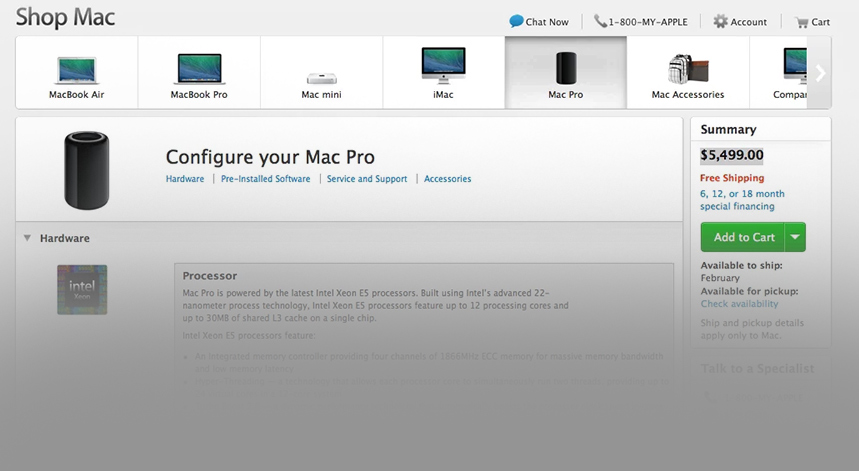Select the Mac mini product icon
The image size is (859, 471).
(322, 78)
